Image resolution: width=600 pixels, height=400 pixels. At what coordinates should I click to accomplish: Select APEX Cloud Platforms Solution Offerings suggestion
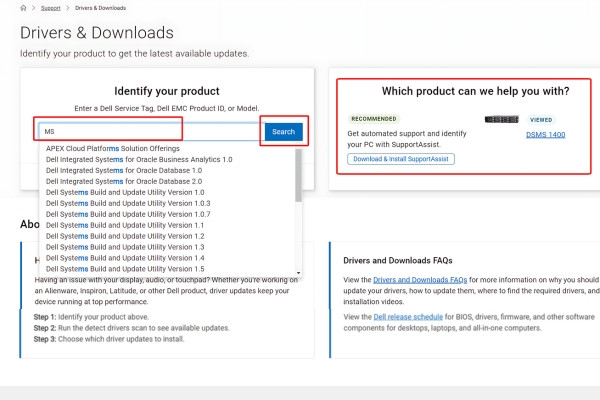[x=112, y=149]
